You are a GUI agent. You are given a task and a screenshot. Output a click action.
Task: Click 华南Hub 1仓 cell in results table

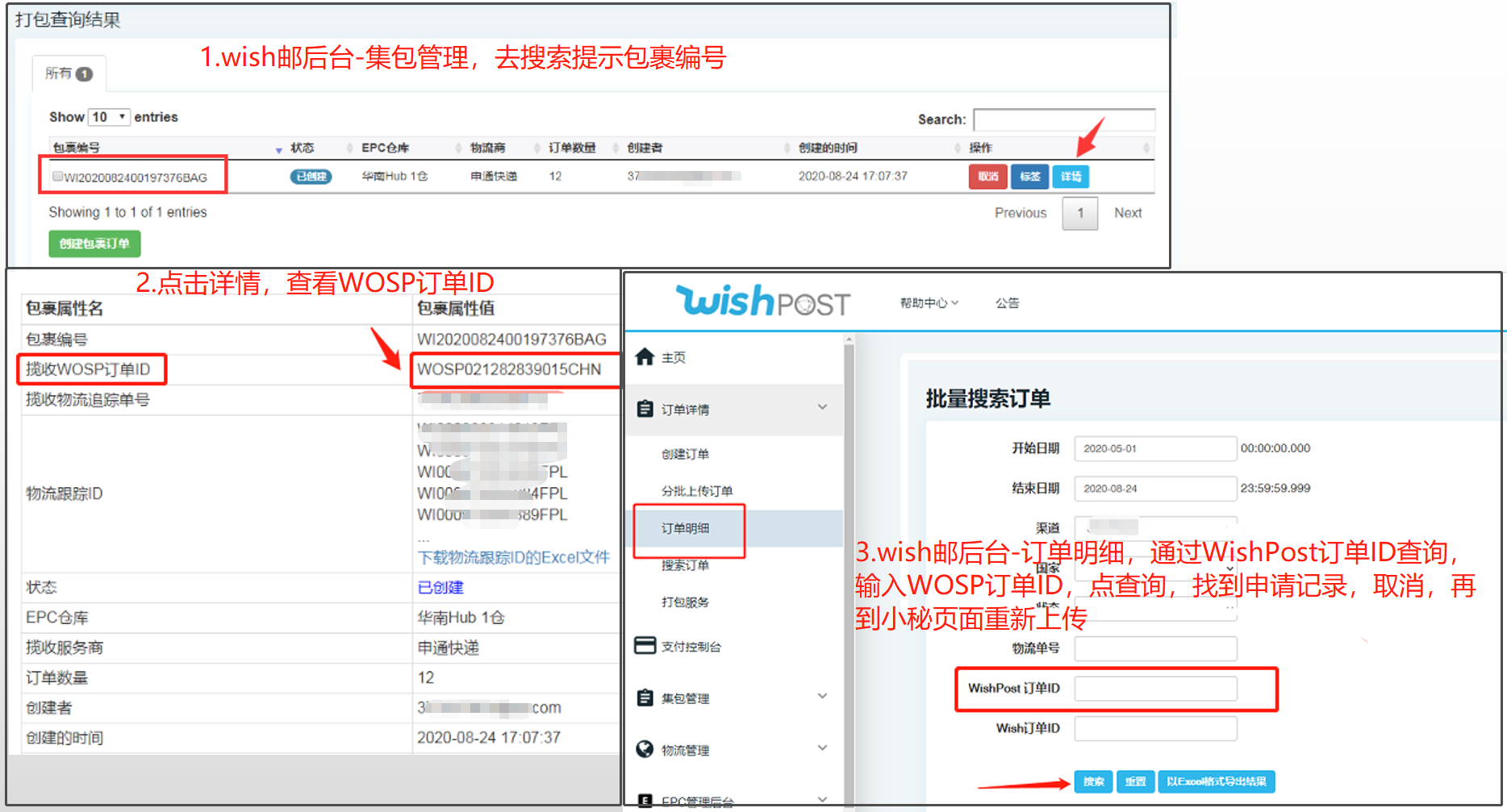tap(394, 176)
